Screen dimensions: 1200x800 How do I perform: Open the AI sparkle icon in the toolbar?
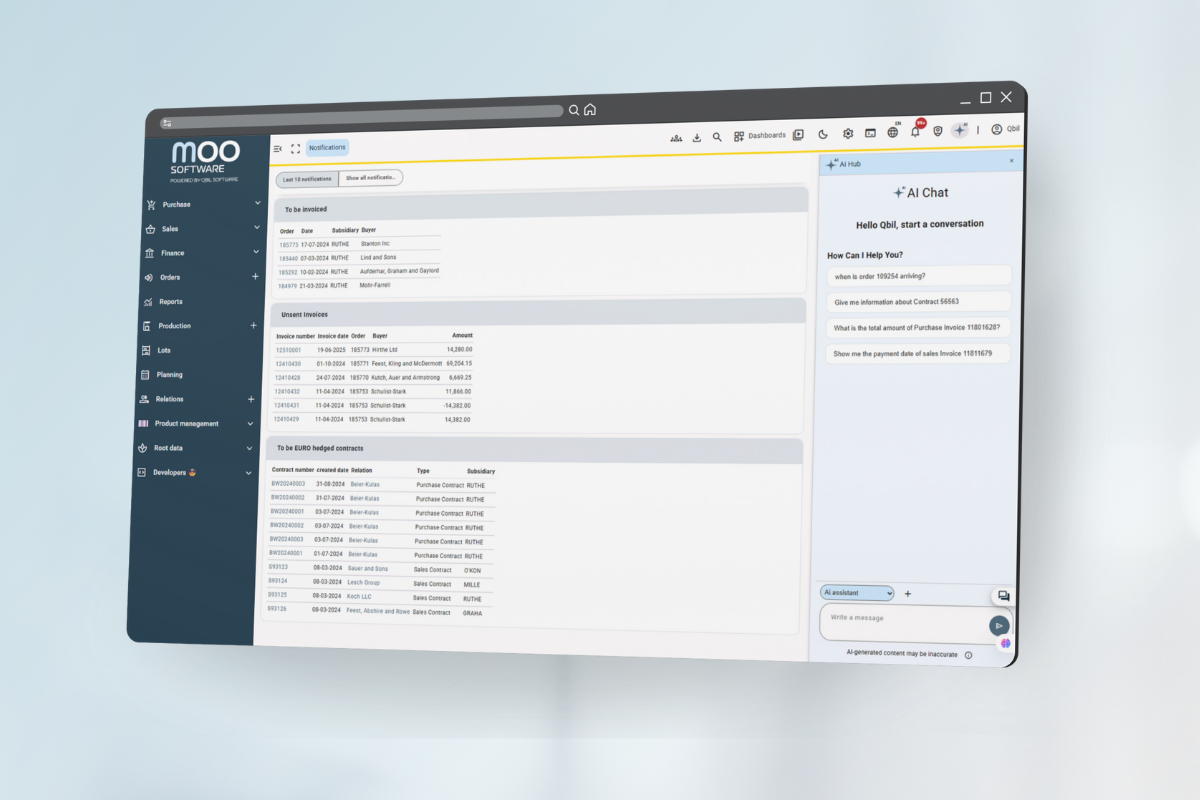[960, 130]
